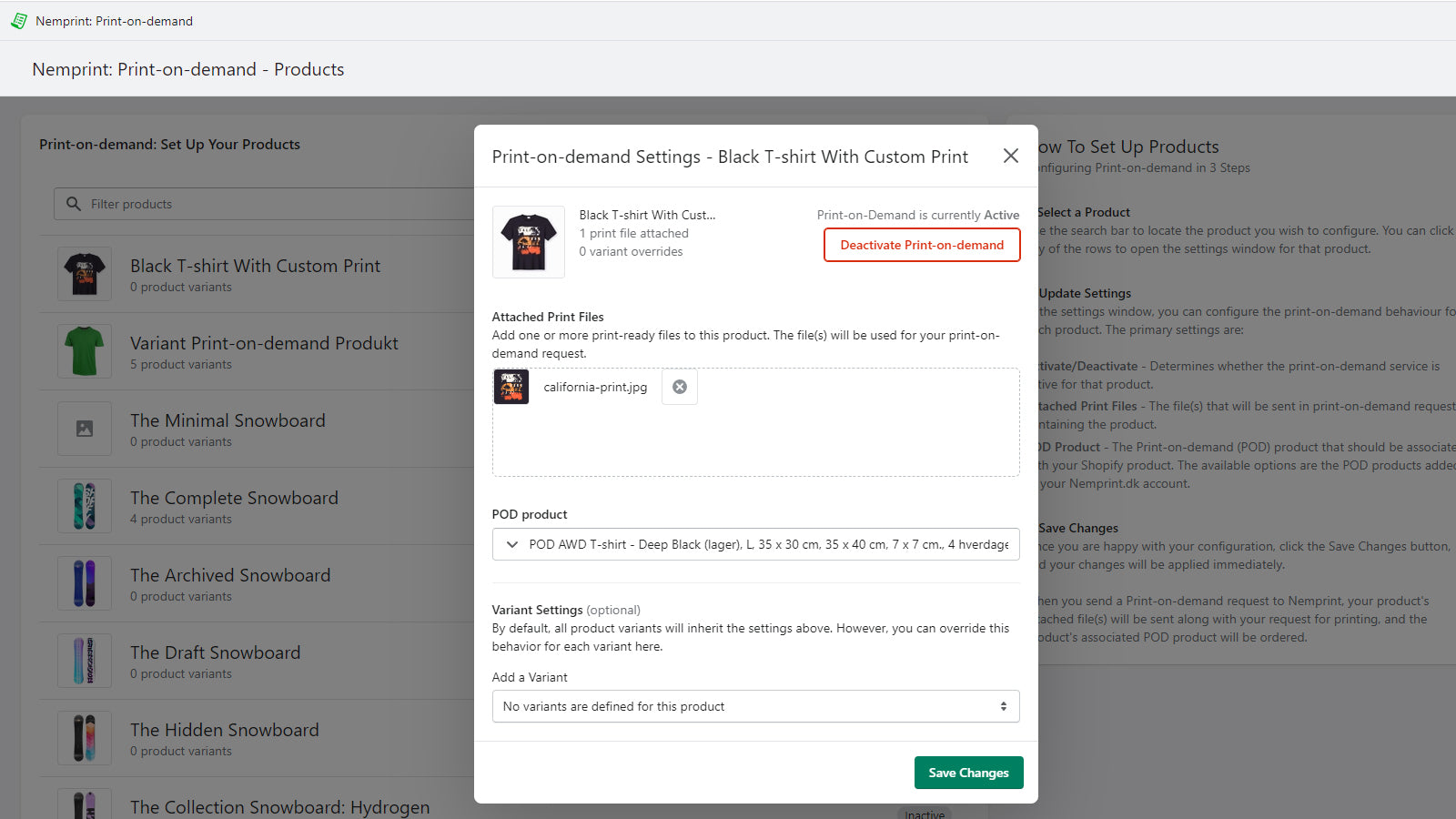
Task: Click the search magnifier icon in filter
Action: click(74, 204)
